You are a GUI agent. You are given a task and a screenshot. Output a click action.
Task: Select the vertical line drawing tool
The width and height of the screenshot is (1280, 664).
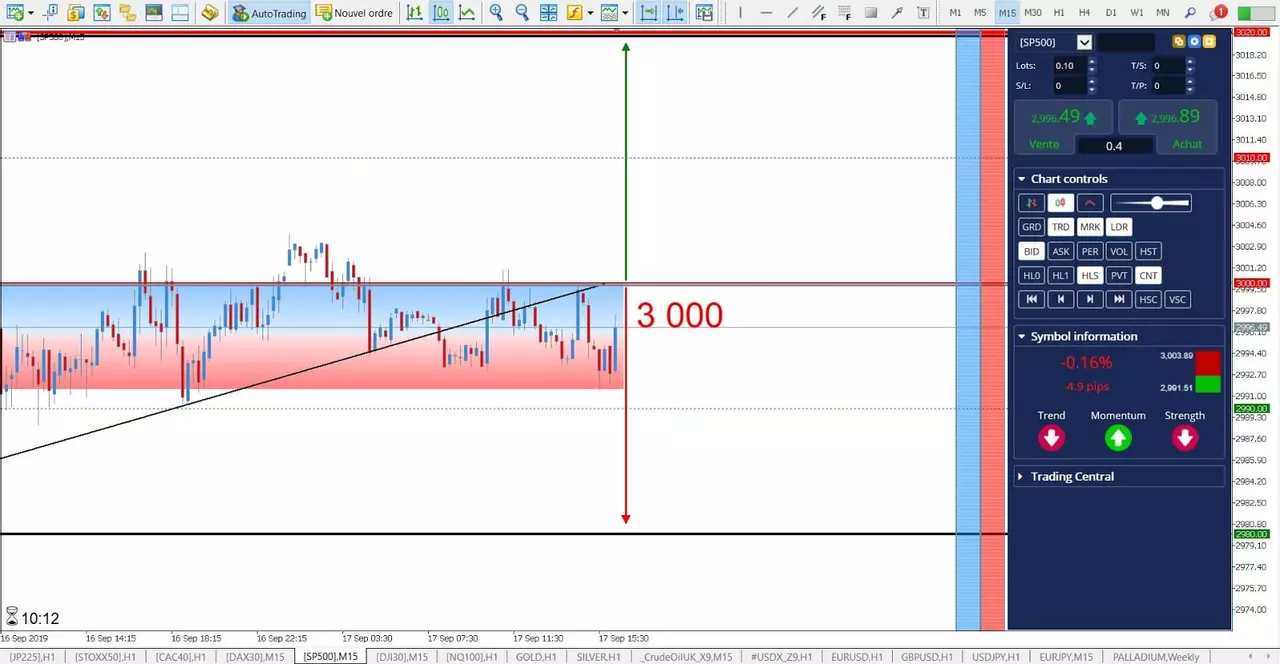[740, 13]
